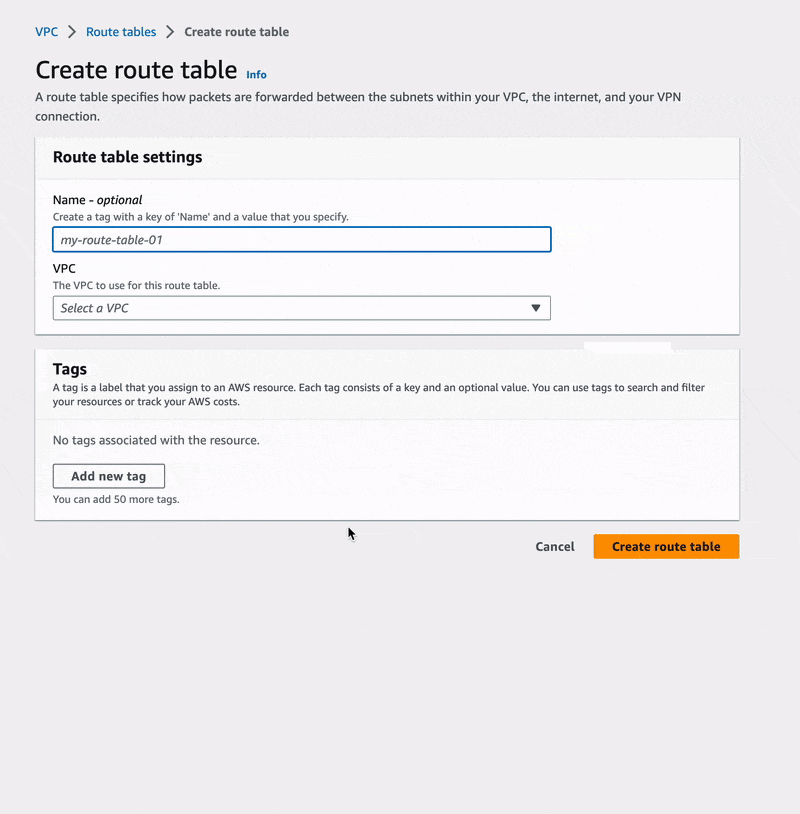Viewport: 800px width, 814px height.
Task: Click the 'You can add 50 more tags' hint
Action: (x=116, y=499)
